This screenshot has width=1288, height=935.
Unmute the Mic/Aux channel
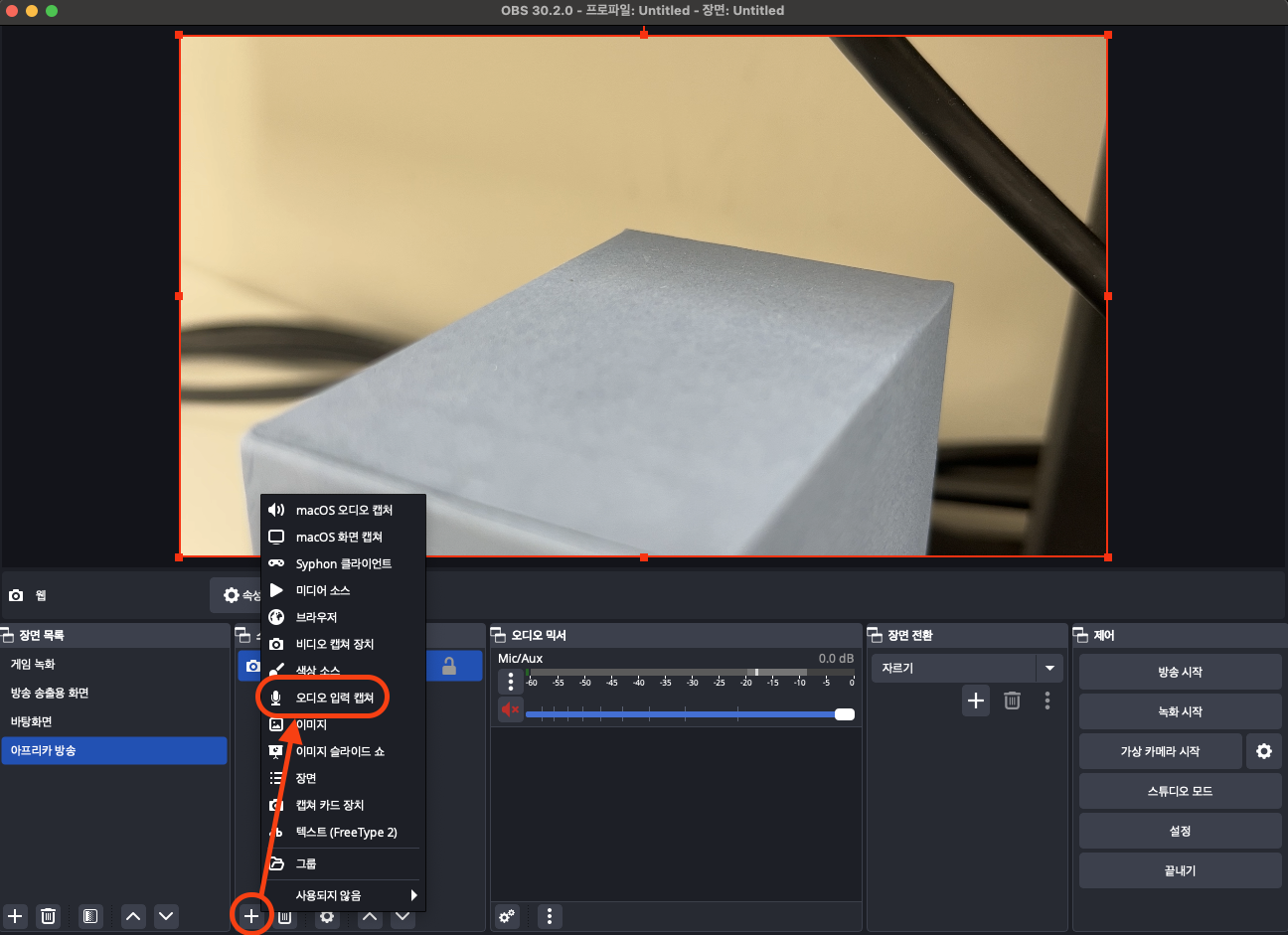[511, 709]
